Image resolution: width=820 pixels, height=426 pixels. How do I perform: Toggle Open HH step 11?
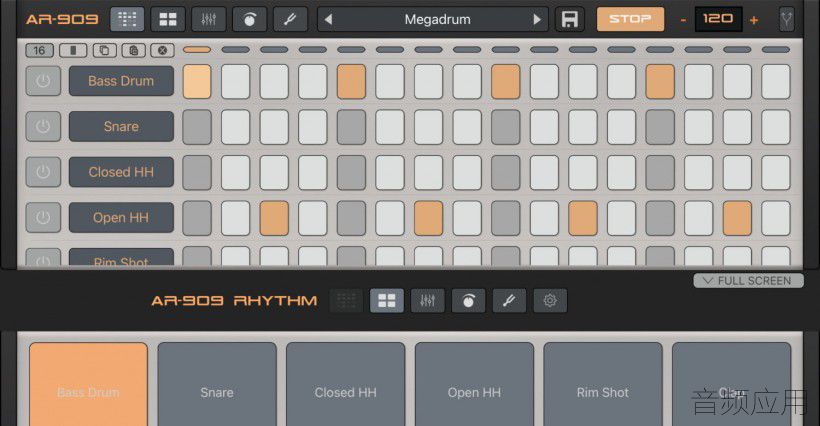point(583,218)
